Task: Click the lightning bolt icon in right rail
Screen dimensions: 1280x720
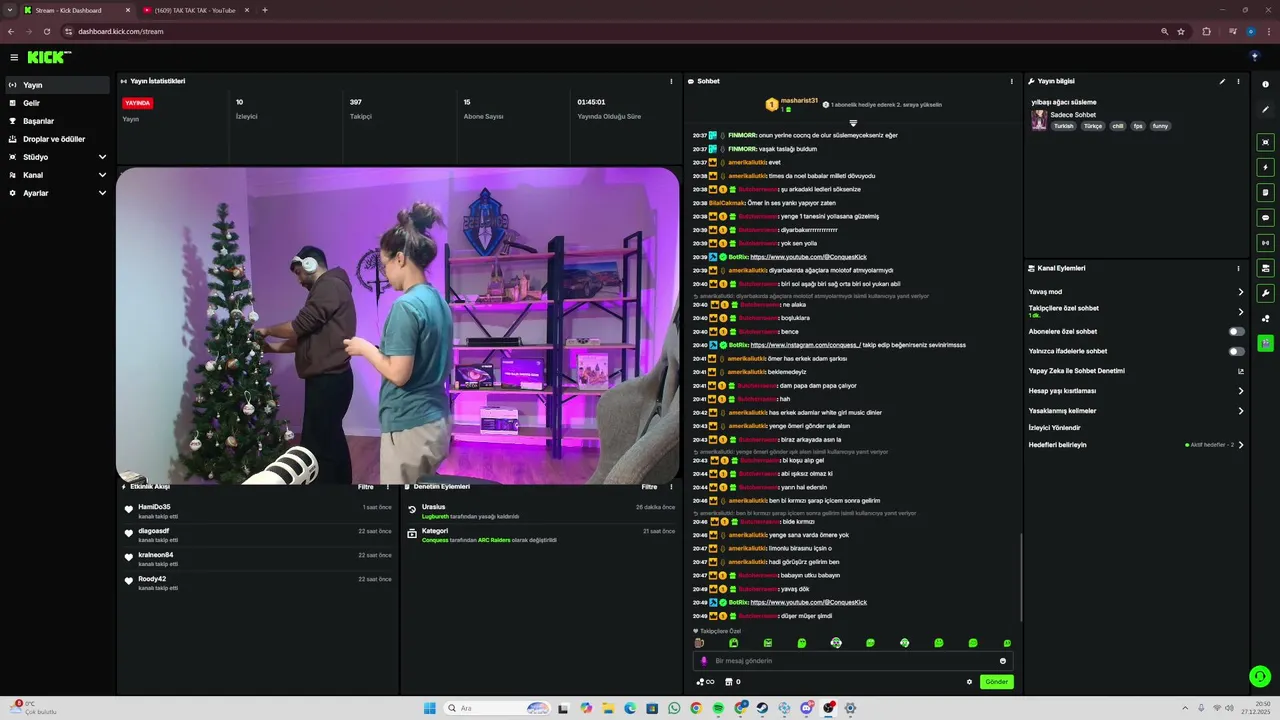Action: 1265,167
